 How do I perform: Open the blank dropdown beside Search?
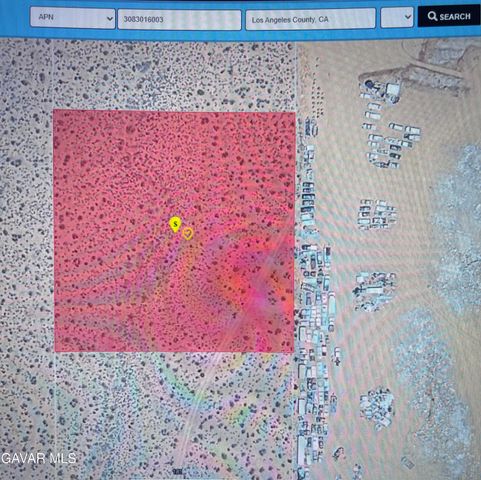click(397, 17)
